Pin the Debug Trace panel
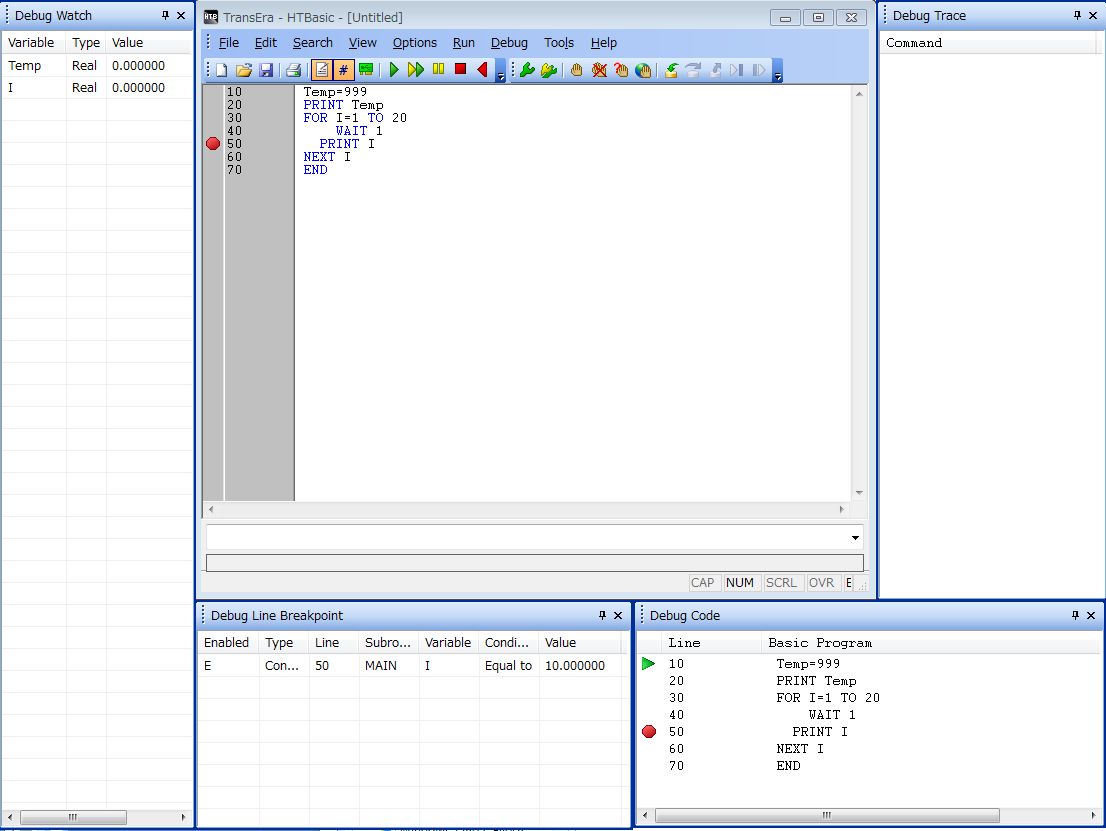 click(1077, 15)
